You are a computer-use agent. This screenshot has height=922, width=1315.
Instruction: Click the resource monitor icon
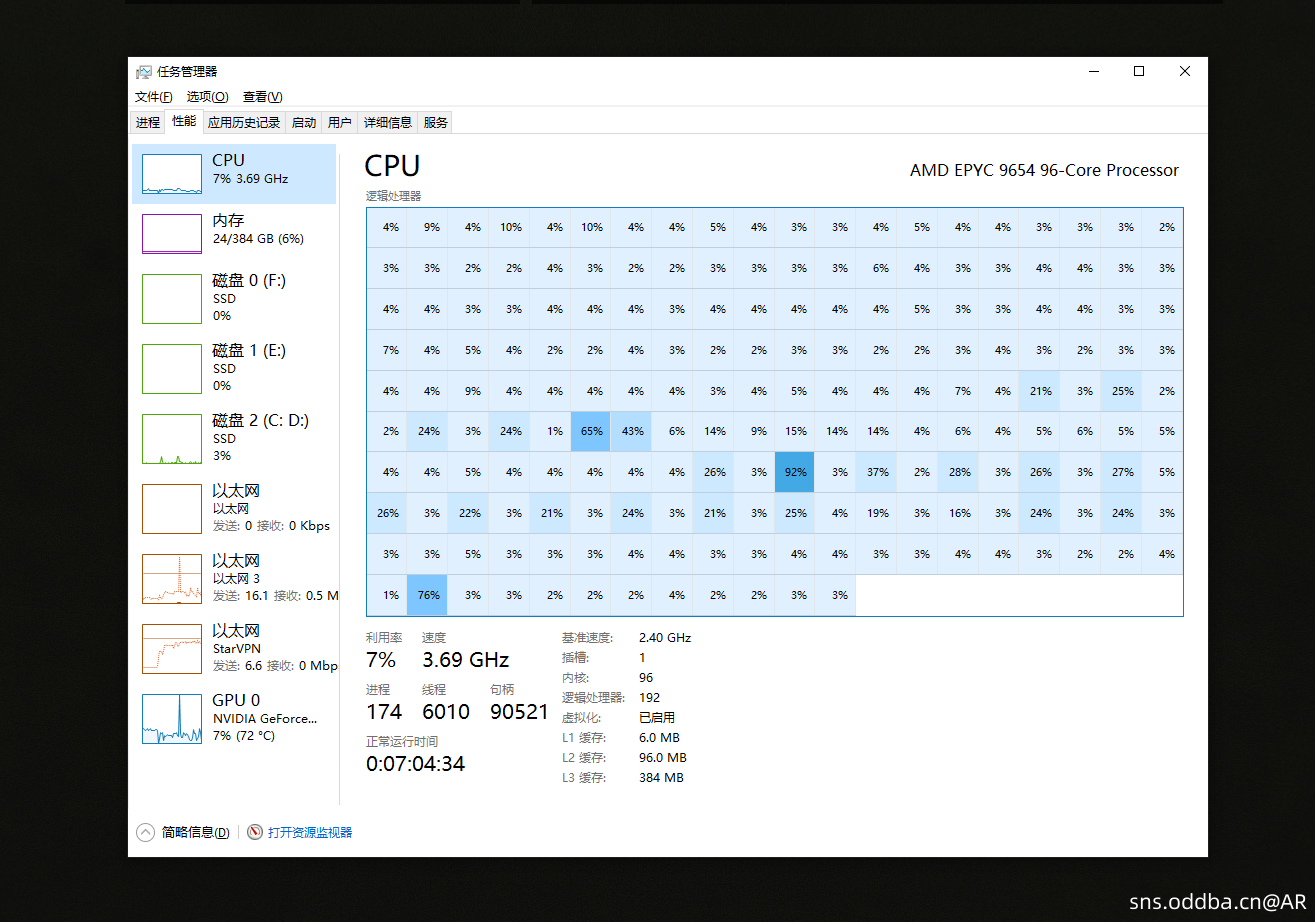pos(255,832)
